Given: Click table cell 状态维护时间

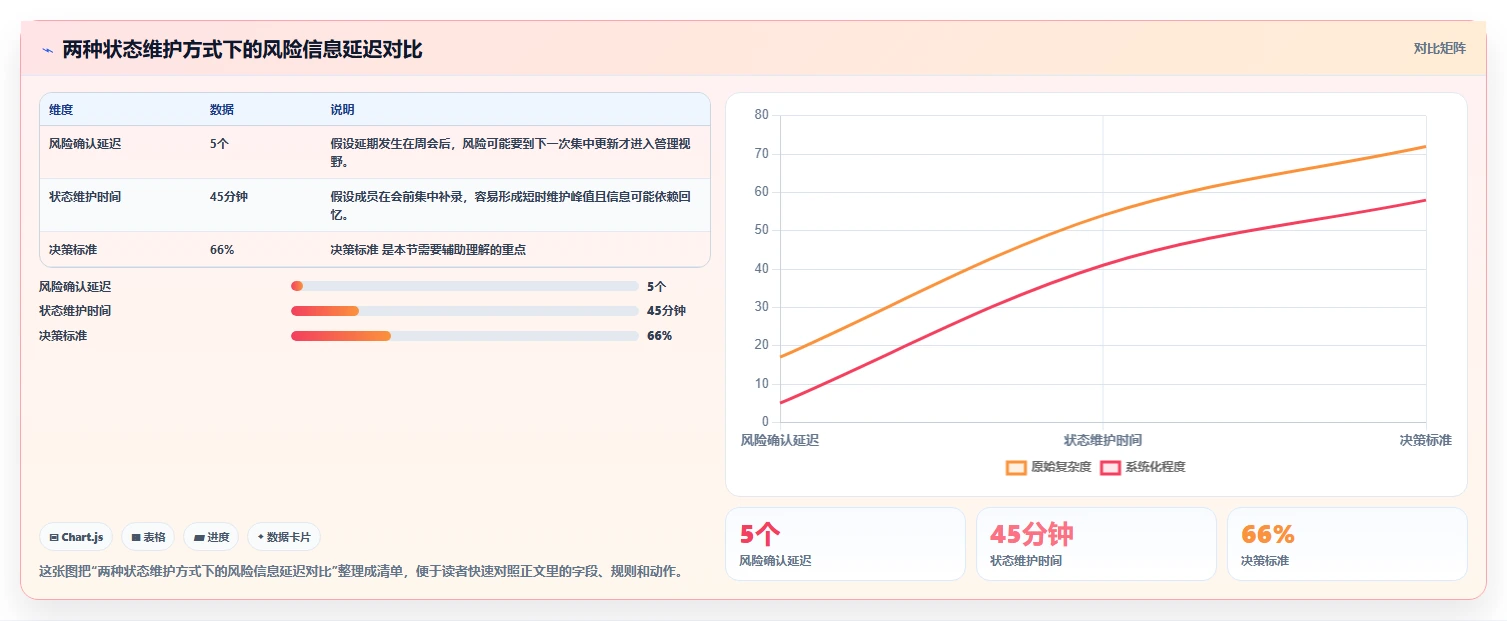Looking at the screenshot, I should [x=85, y=197].
